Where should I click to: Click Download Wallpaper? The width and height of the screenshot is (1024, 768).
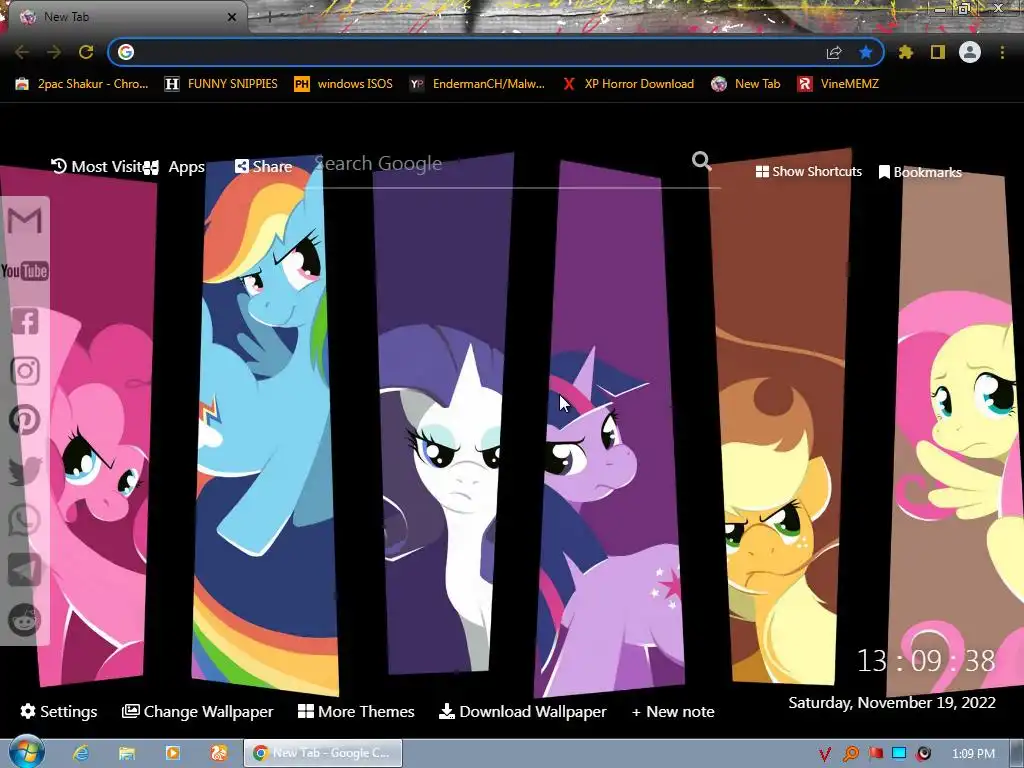pos(522,712)
